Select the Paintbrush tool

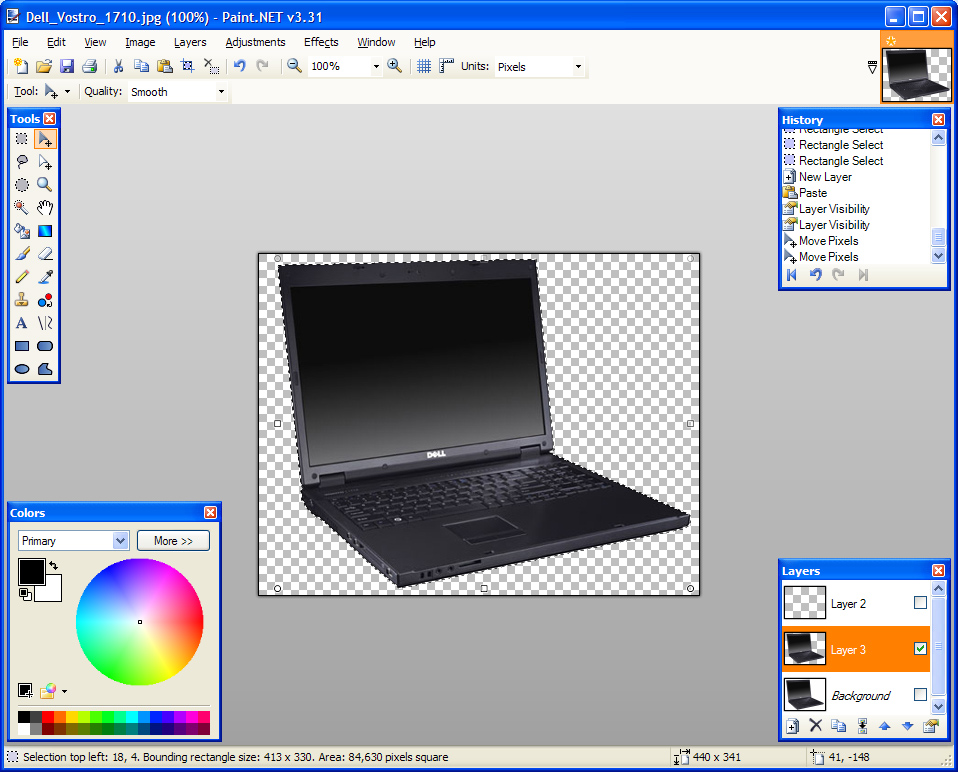pyautogui.click(x=21, y=253)
